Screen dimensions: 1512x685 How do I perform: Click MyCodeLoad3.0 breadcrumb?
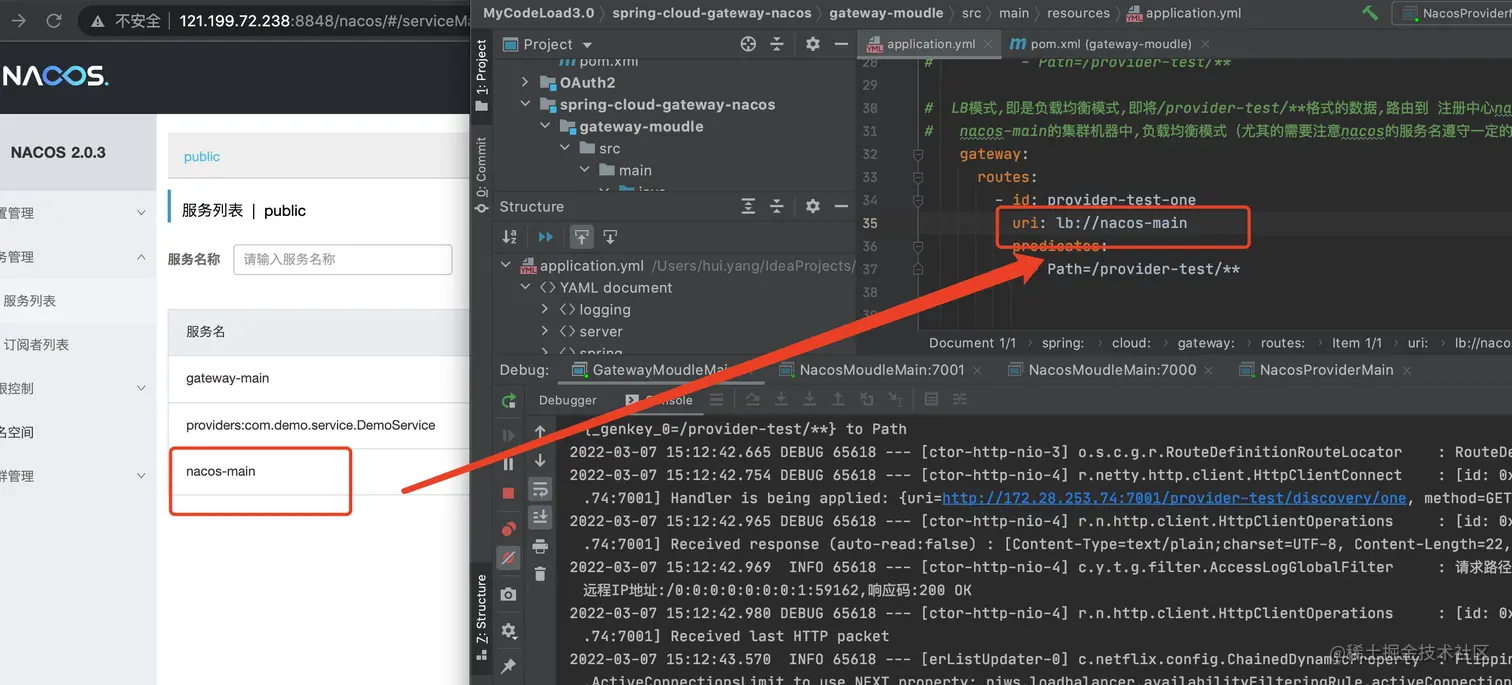pyautogui.click(x=538, y=13)
